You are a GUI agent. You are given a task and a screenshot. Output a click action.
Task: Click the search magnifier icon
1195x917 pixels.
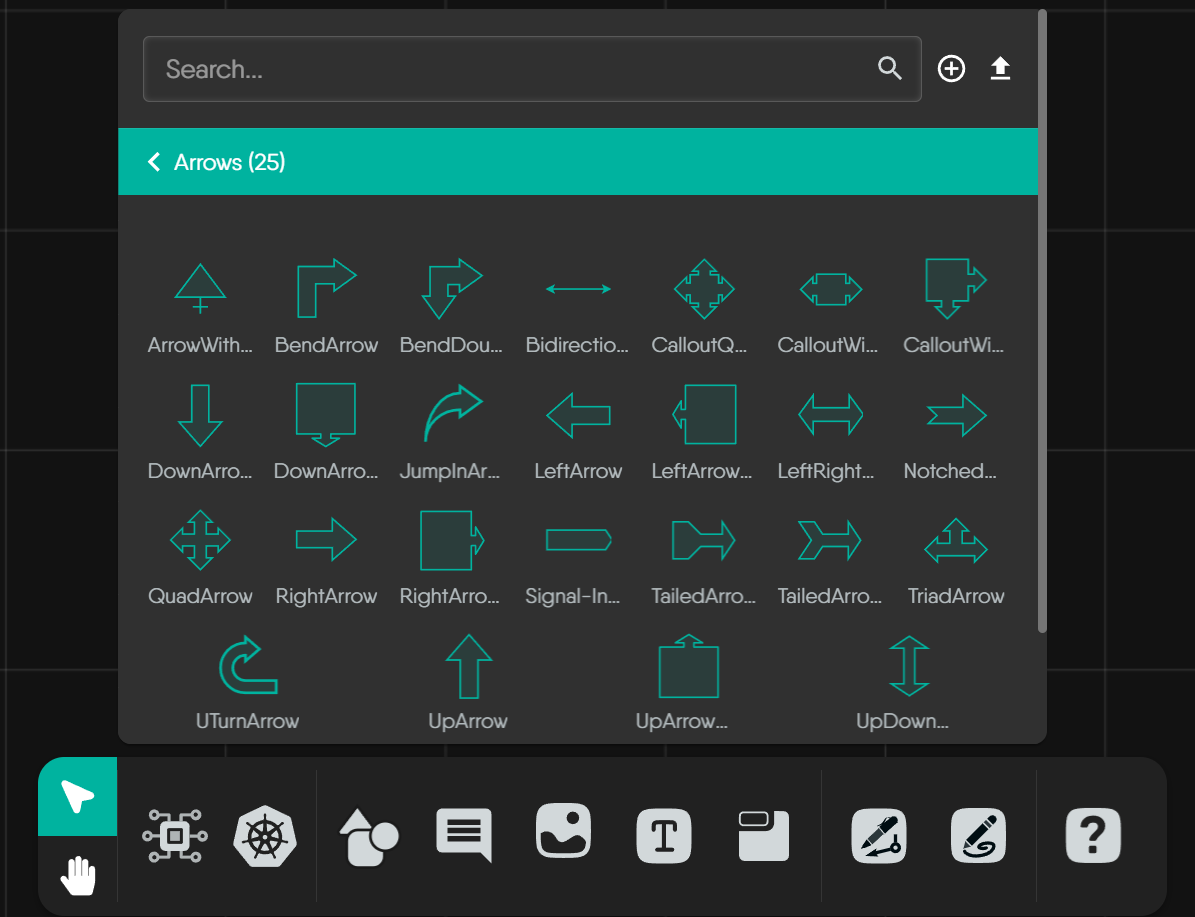click(890, 68)
